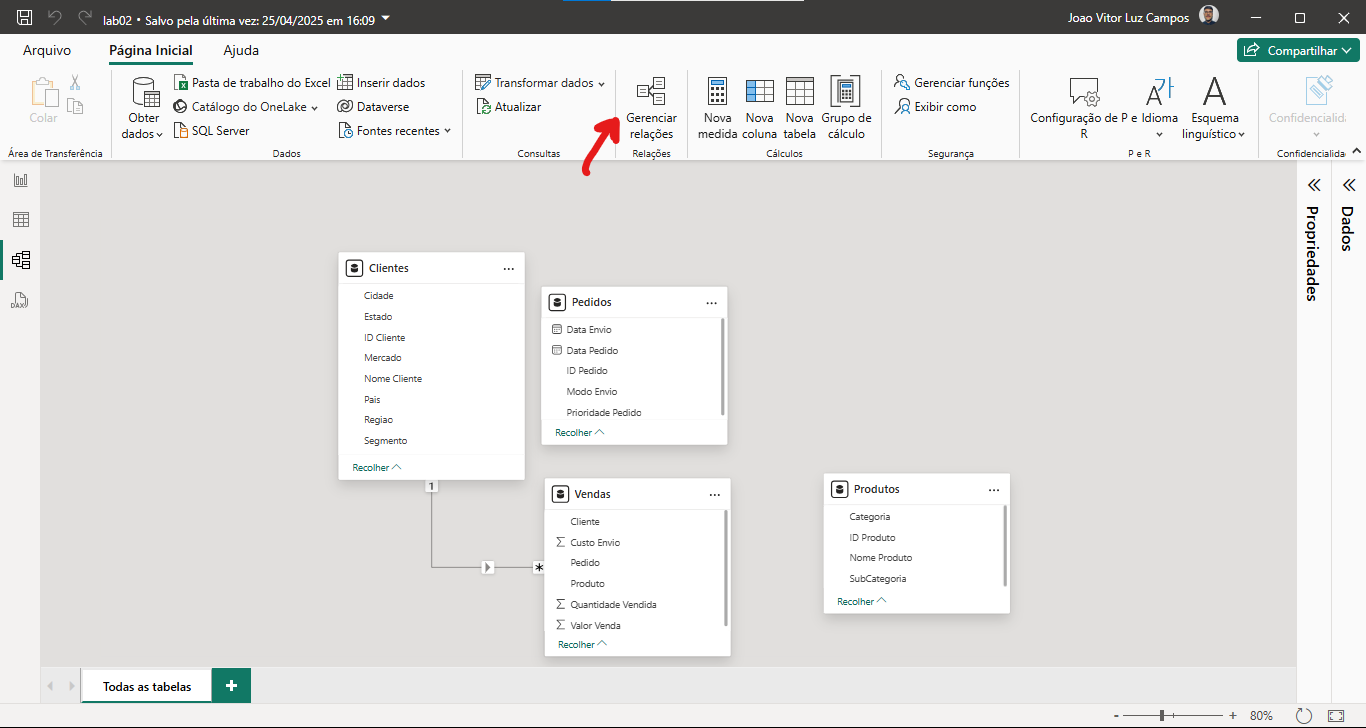Add a Grupo de cálculo

point(846,108)
